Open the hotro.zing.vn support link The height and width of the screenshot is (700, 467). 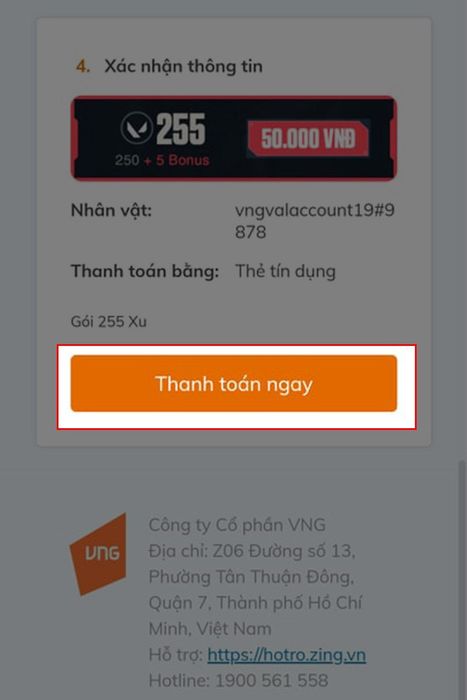pyautogui.click(x=287, y=655)
